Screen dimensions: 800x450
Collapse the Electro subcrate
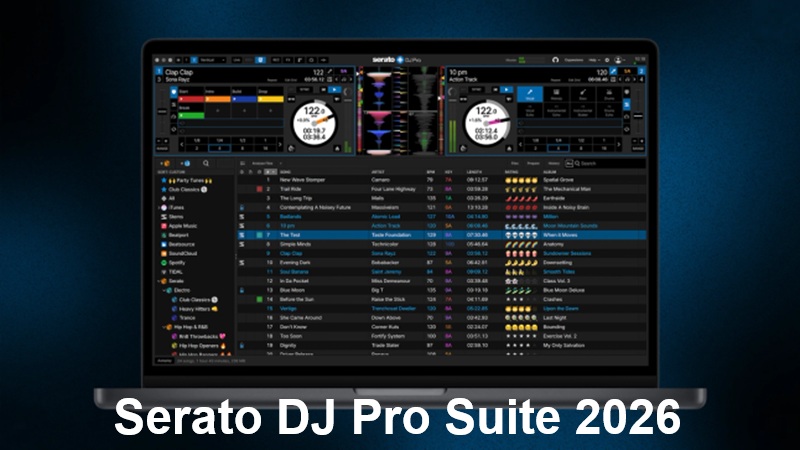click(x=164, y=290)
